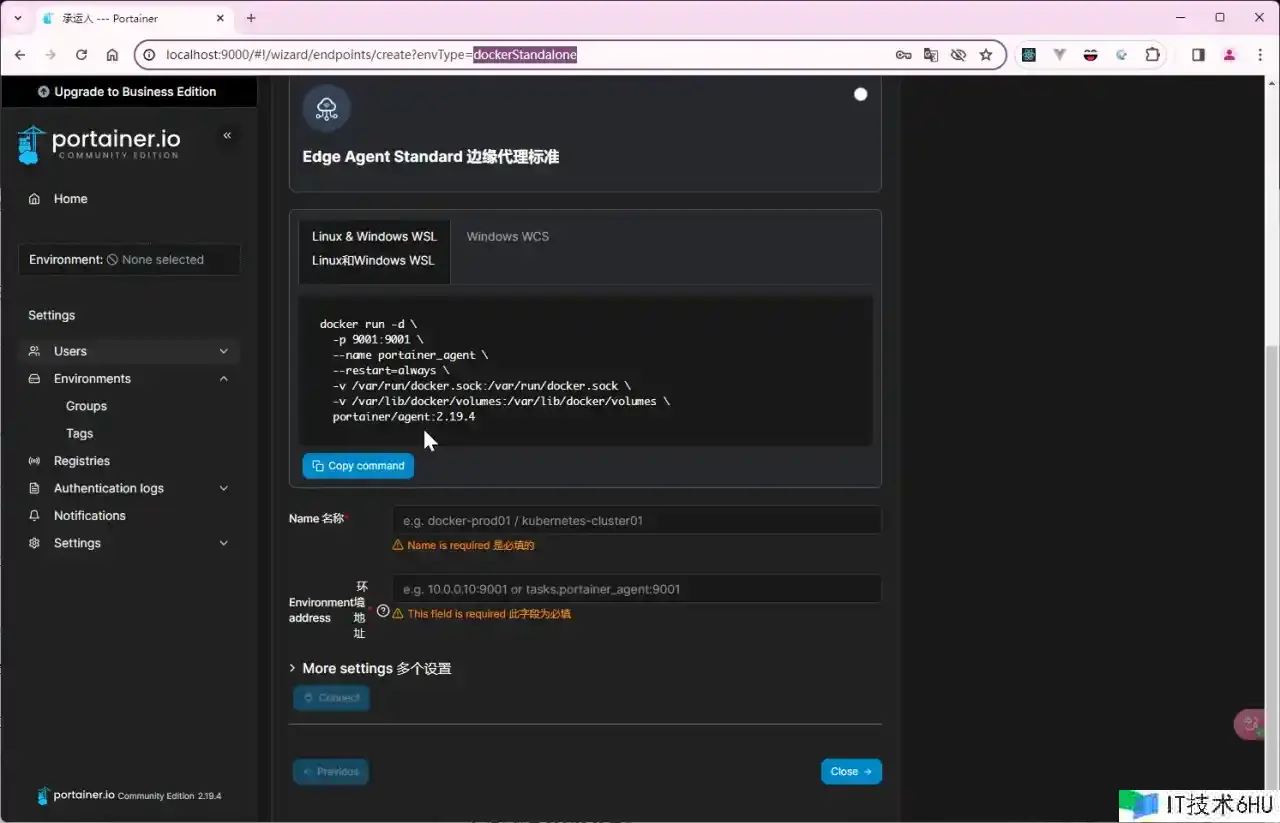Viewport: 1280px width, 823px height.
Task: Open a new browser tab
Action: click(x=251, y=18)
